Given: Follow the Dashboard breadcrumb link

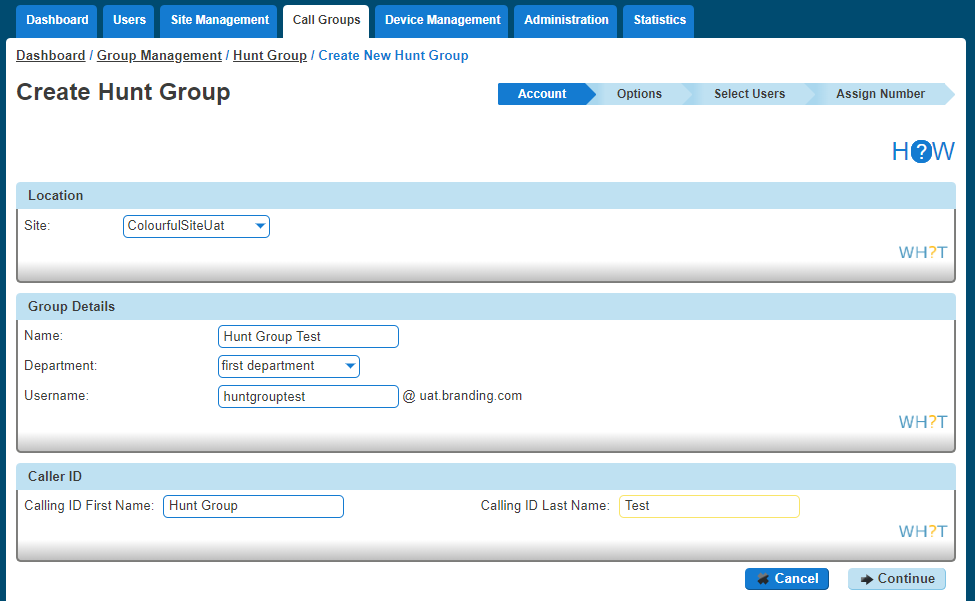Looking at the screenshot, I should coord(50,56).
